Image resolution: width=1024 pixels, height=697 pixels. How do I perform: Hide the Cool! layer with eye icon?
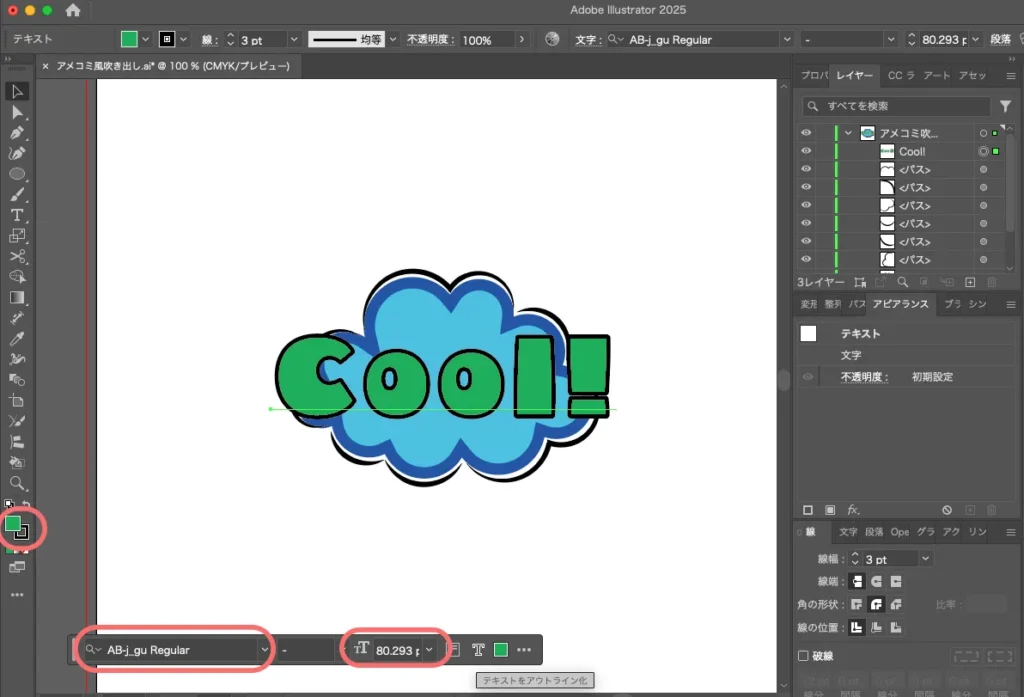806,151
